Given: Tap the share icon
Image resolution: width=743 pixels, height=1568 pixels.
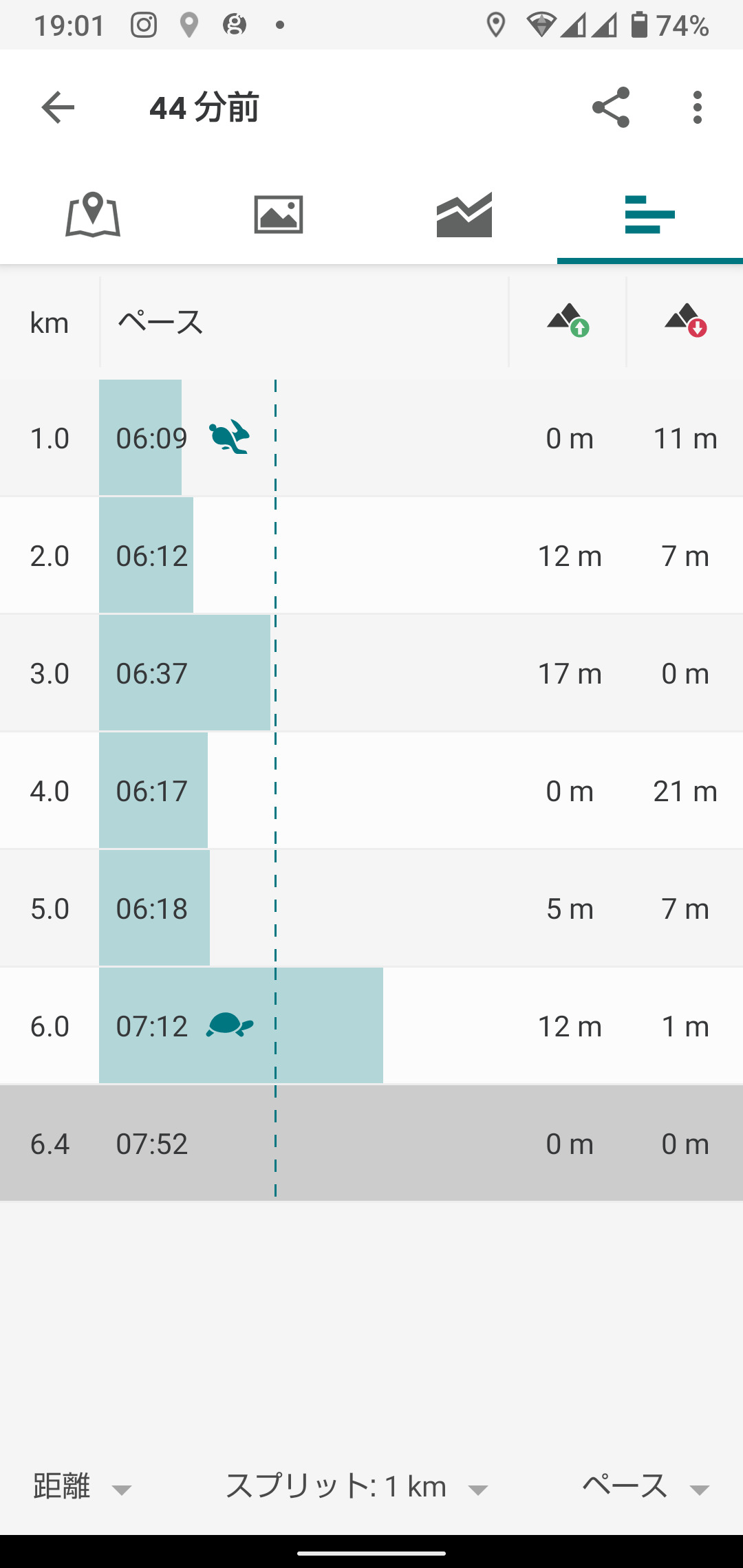Looking at the screenshot, I should pos(611,107).
